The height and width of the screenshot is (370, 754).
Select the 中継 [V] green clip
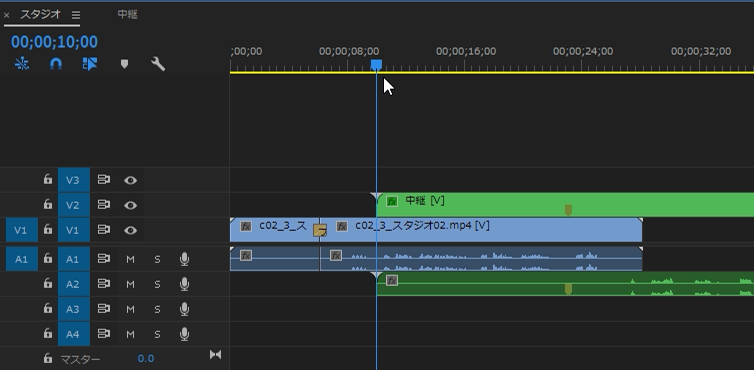[x=565, y=205]
